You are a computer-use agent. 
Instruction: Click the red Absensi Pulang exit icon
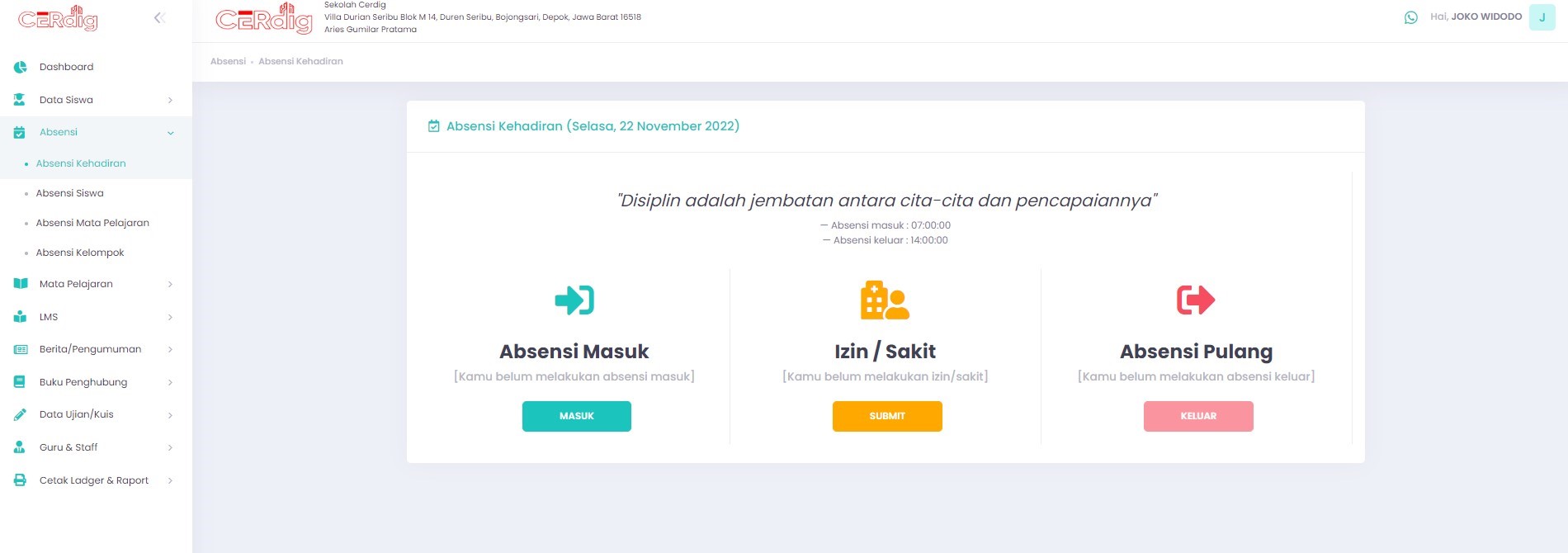(x=1195, y=300)
